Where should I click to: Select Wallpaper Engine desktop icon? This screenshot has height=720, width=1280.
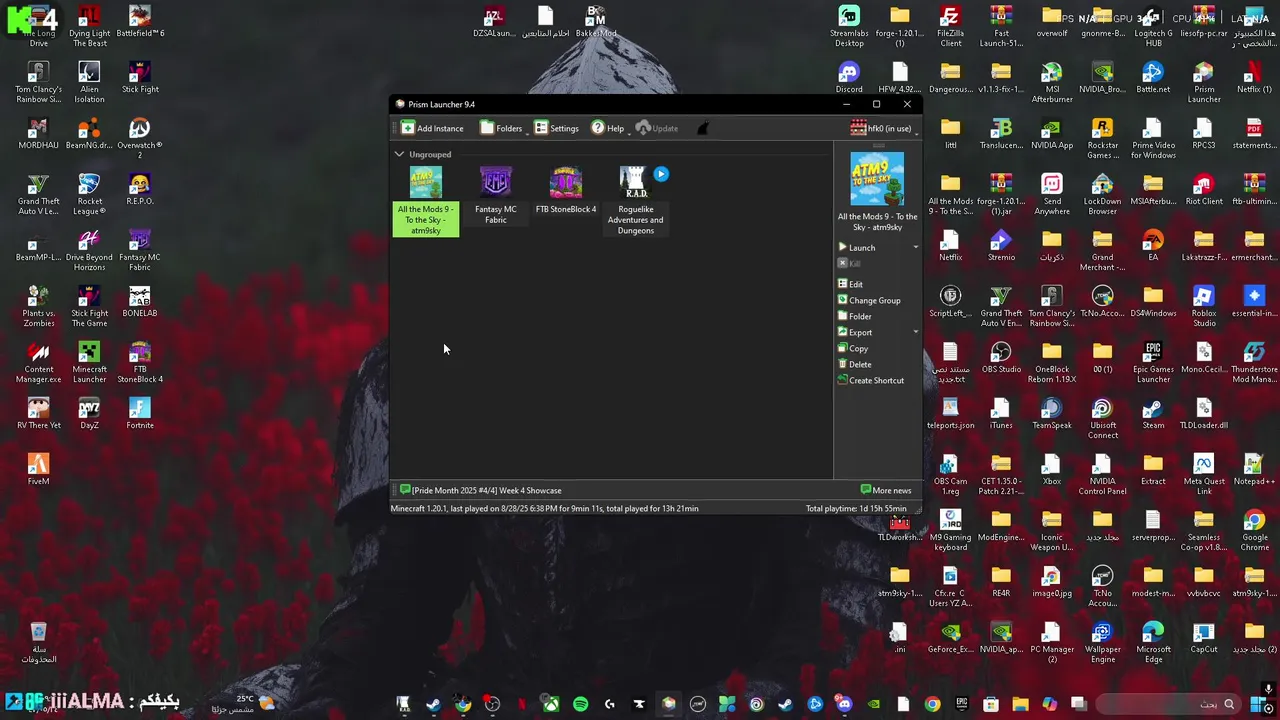tap(1102, 643)
